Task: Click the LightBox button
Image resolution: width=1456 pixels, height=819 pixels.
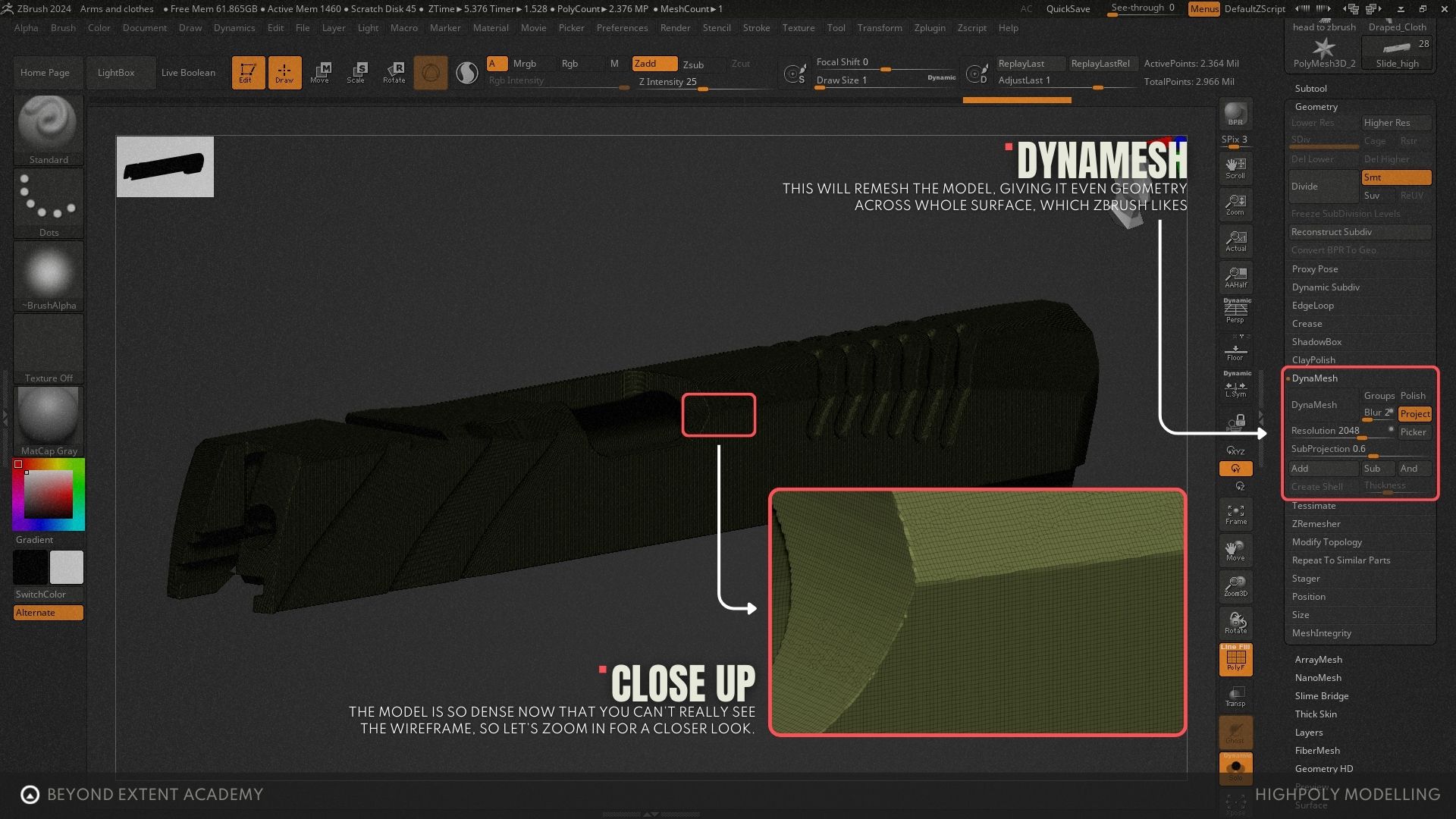Action: [x=116, y=73]
